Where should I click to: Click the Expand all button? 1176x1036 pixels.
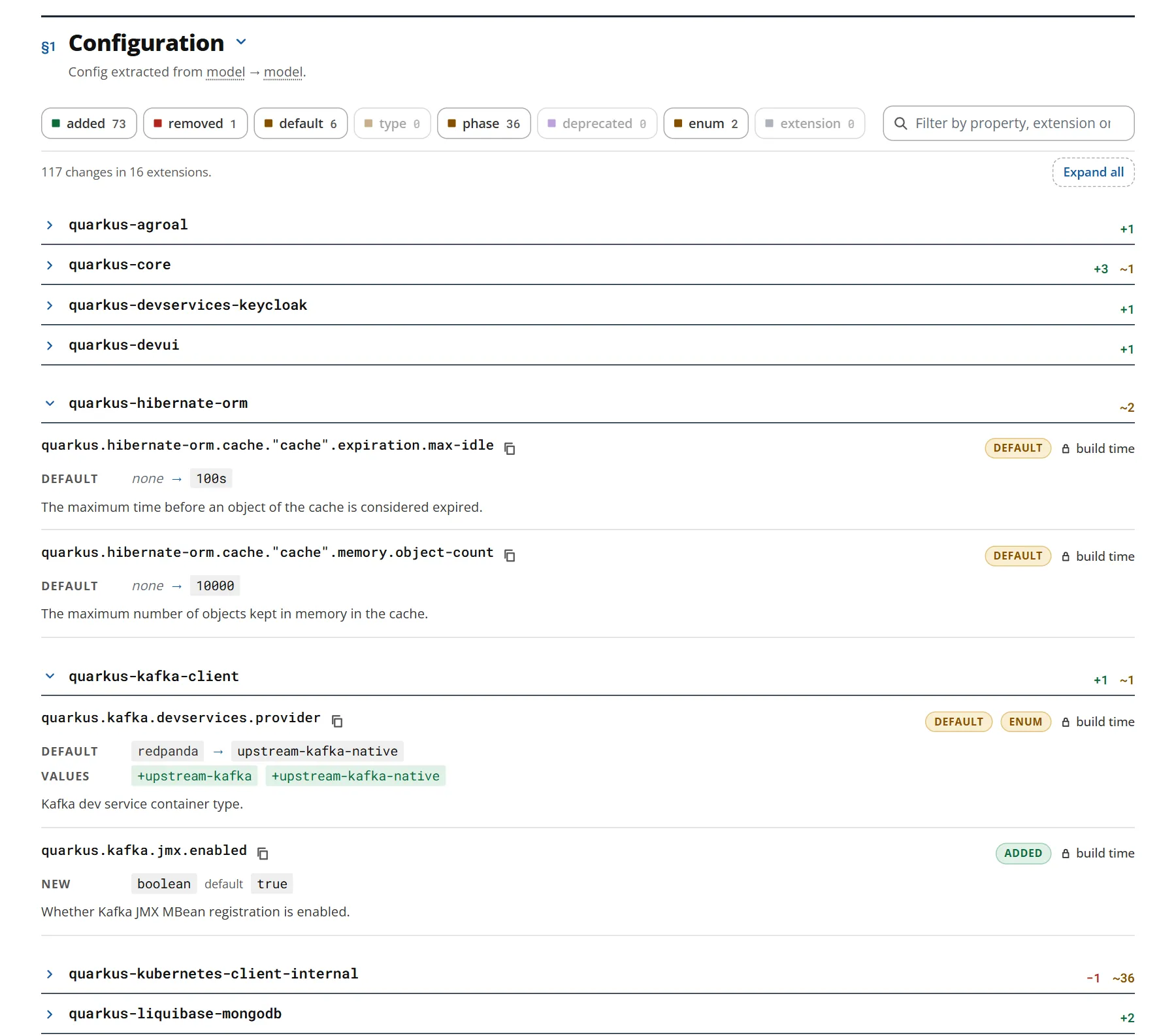tap(1093, 172)
